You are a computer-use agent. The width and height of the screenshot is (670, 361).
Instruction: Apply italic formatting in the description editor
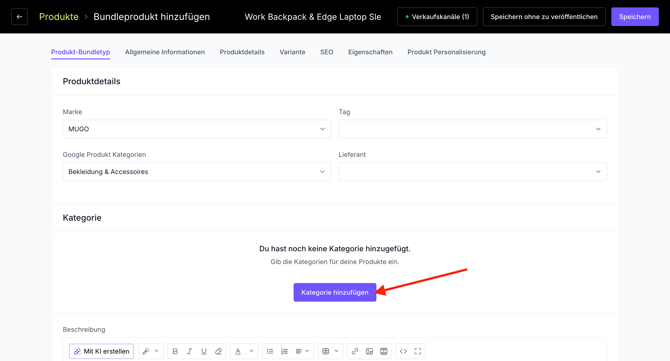coord(189,351)
